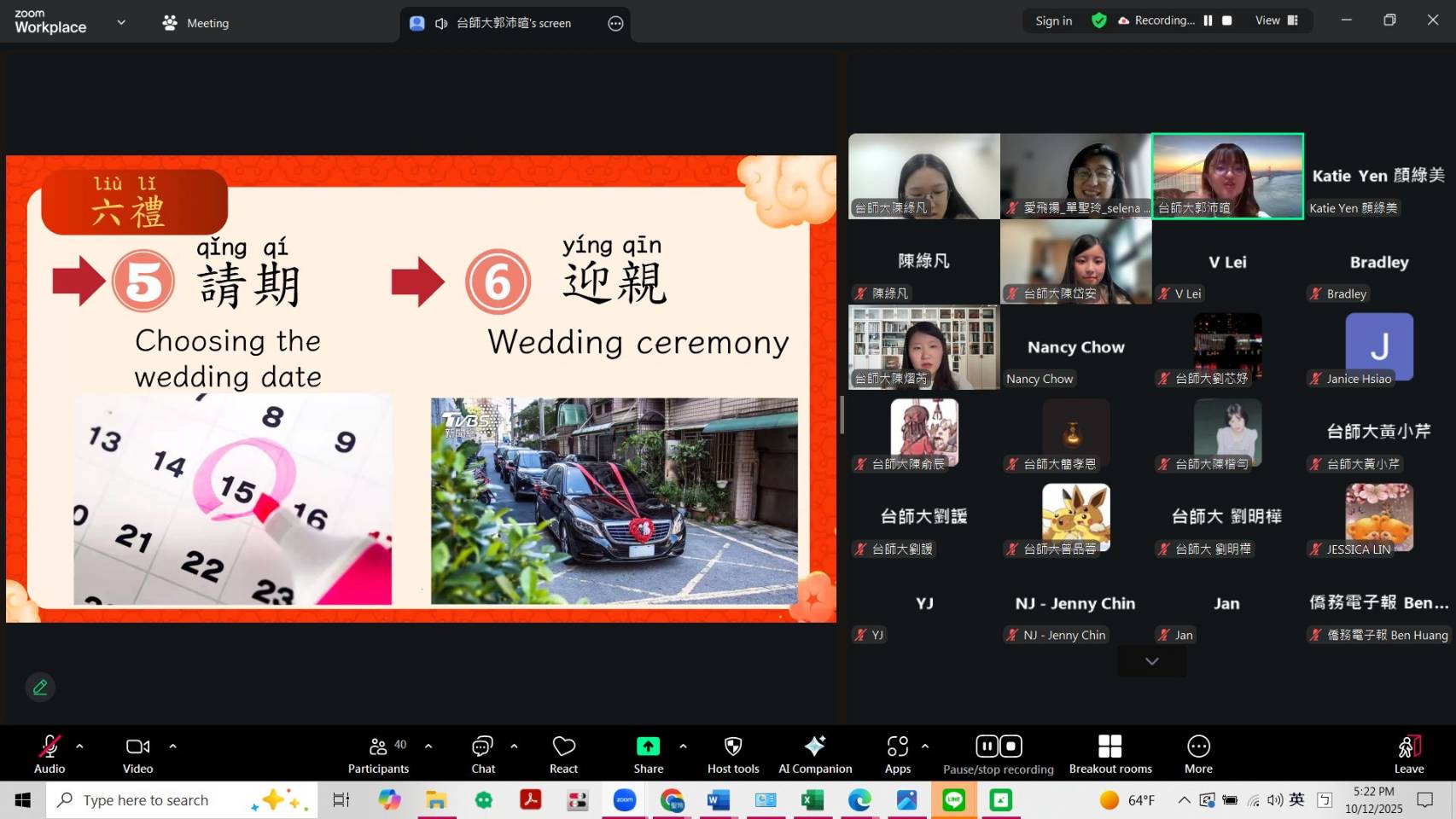Screen dimensions: 1456x819
Task: Stop your video camera
Action: (137, 745)
